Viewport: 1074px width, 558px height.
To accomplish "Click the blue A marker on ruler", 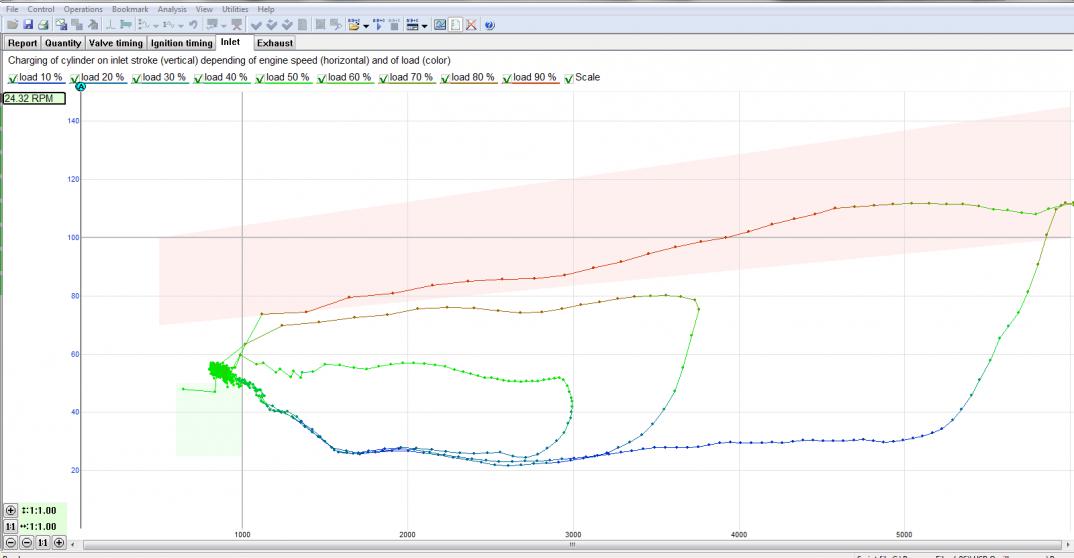I will [x=81, y=87].
